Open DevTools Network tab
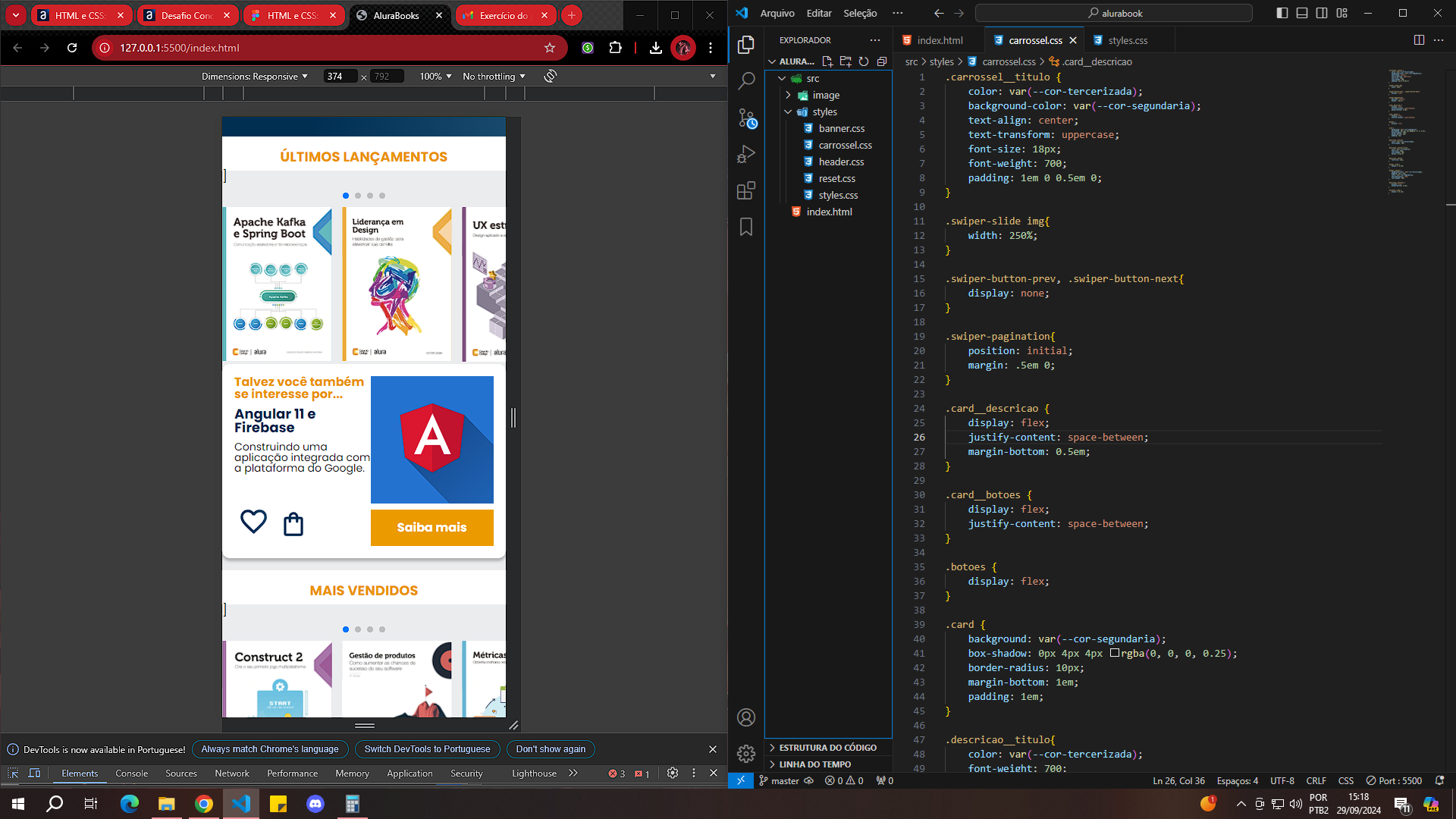The image size is (1456, 819). coord(232,773)
